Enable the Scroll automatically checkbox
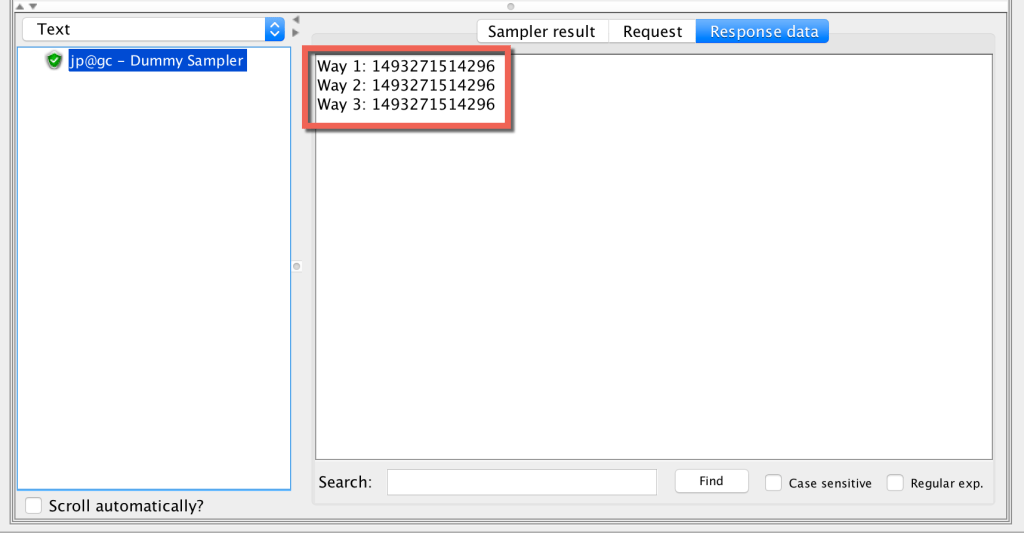1024x534 pixels. coord(34,506)
